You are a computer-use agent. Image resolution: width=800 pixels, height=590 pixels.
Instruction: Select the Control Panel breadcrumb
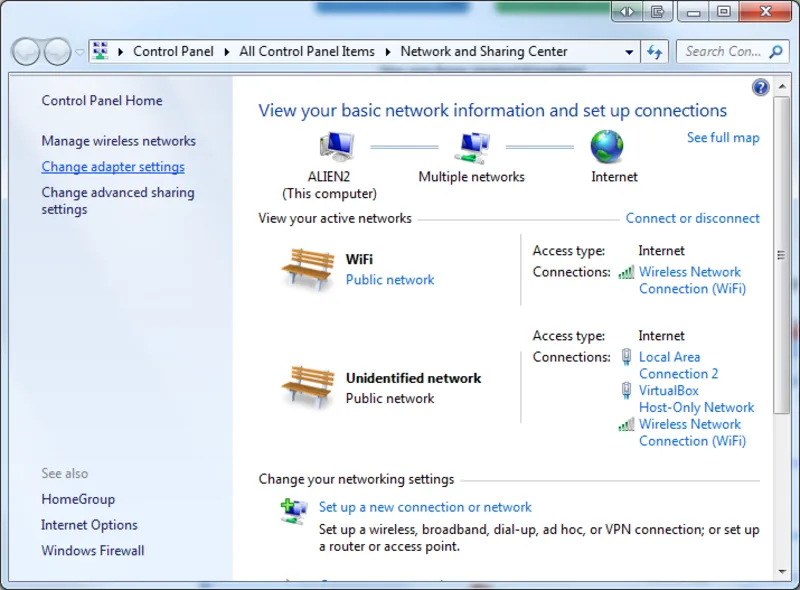(x=173, y=52)
